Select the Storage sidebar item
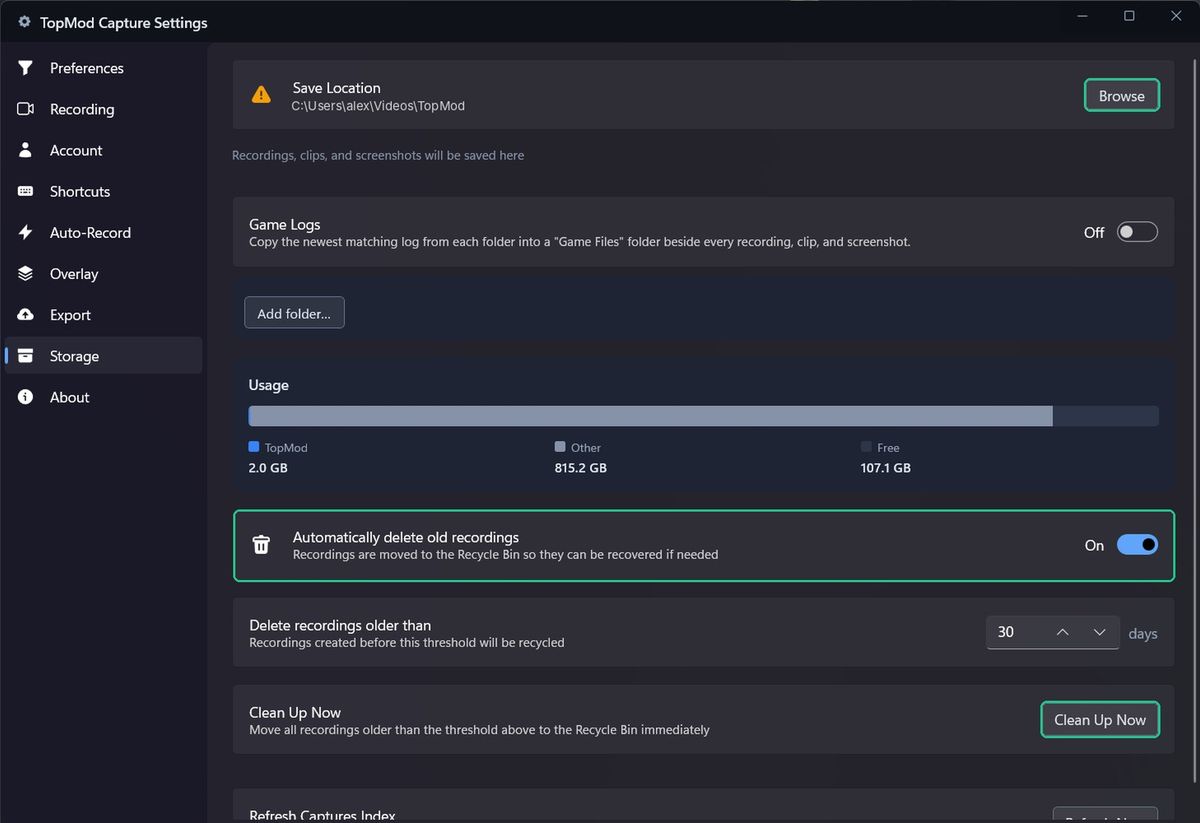This screenshot has height=823, width=1200. tap(103, 355)
